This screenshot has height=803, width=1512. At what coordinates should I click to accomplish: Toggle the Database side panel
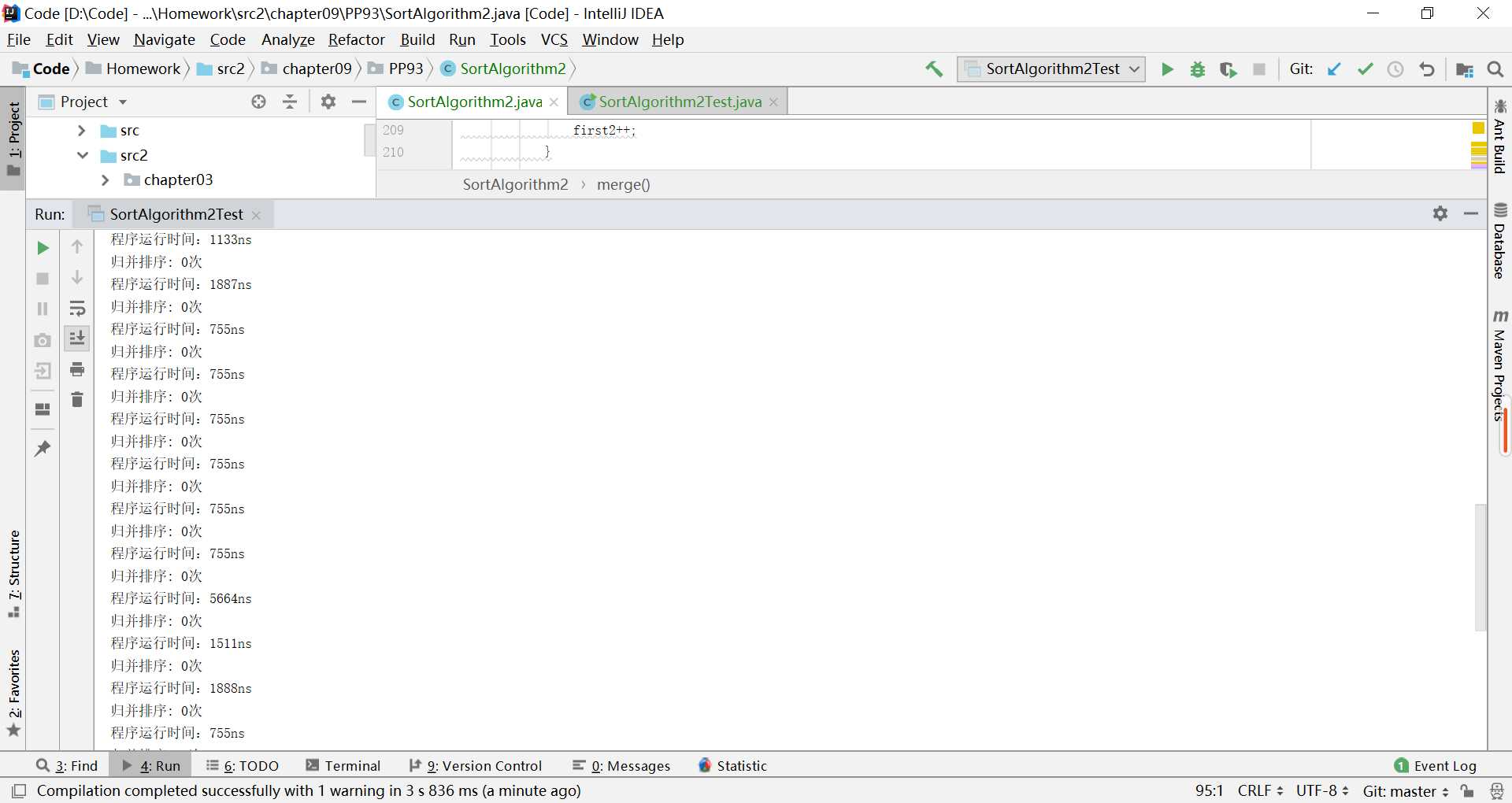[1500, 241]
